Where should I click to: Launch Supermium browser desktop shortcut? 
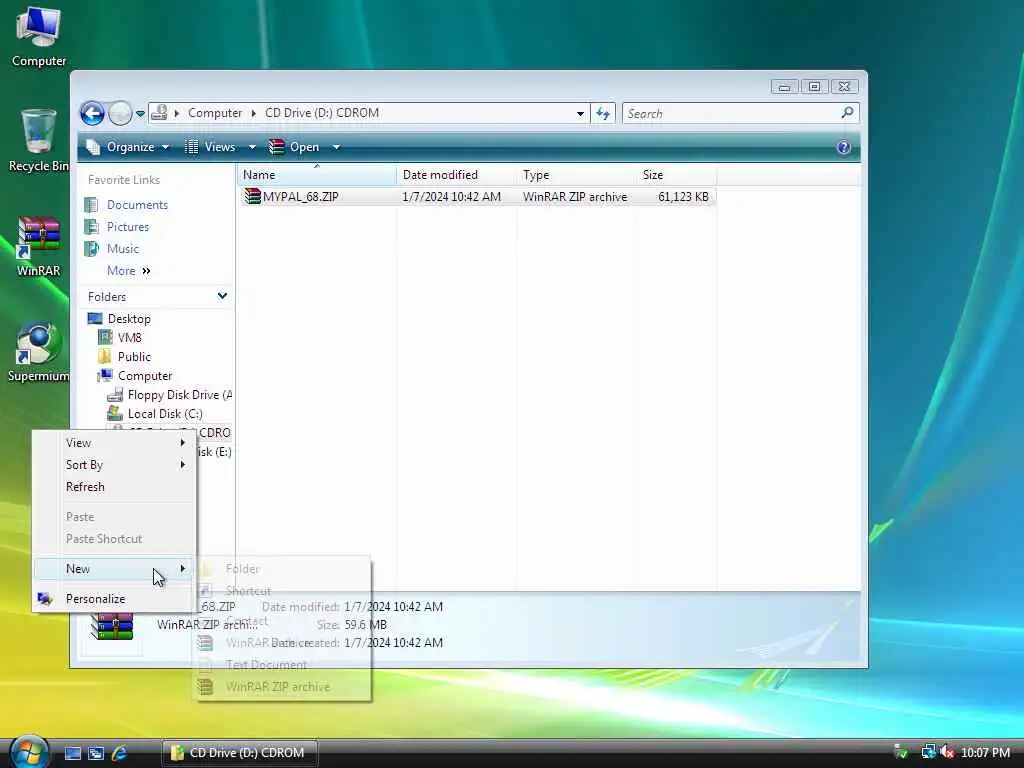tap(39, 352)
